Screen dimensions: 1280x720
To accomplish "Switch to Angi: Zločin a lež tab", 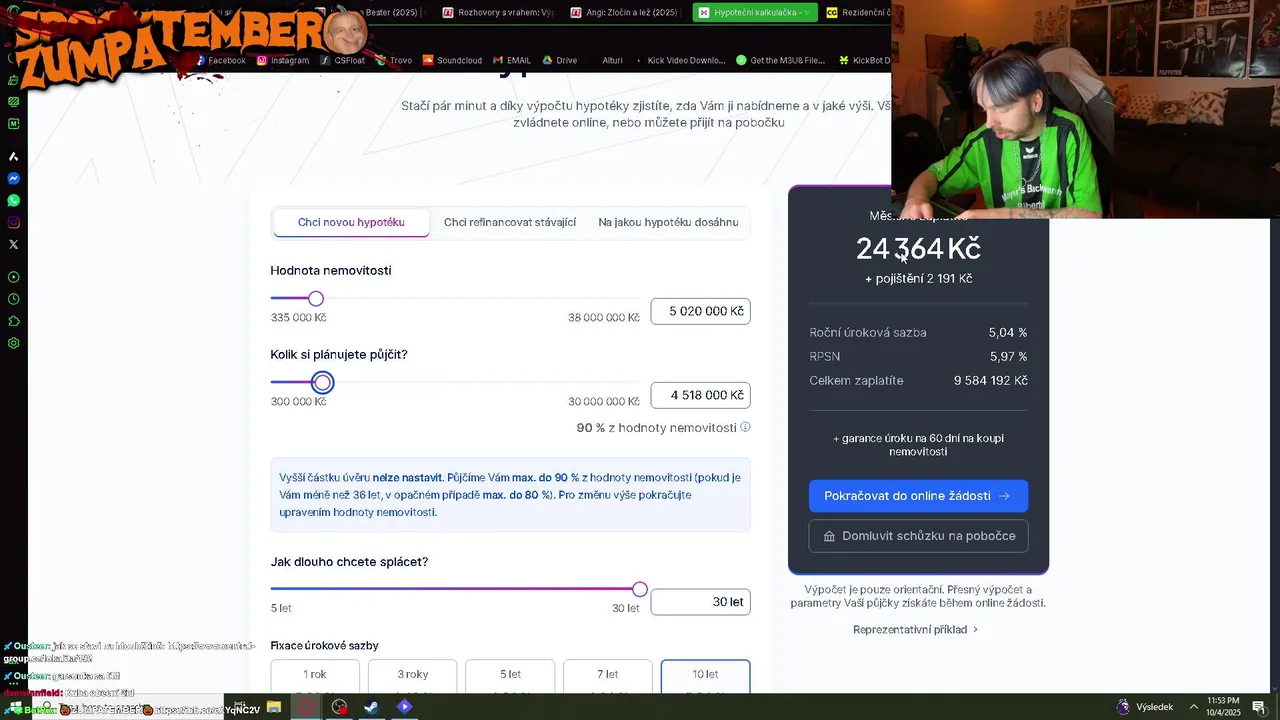I will (x=626, y=13).
